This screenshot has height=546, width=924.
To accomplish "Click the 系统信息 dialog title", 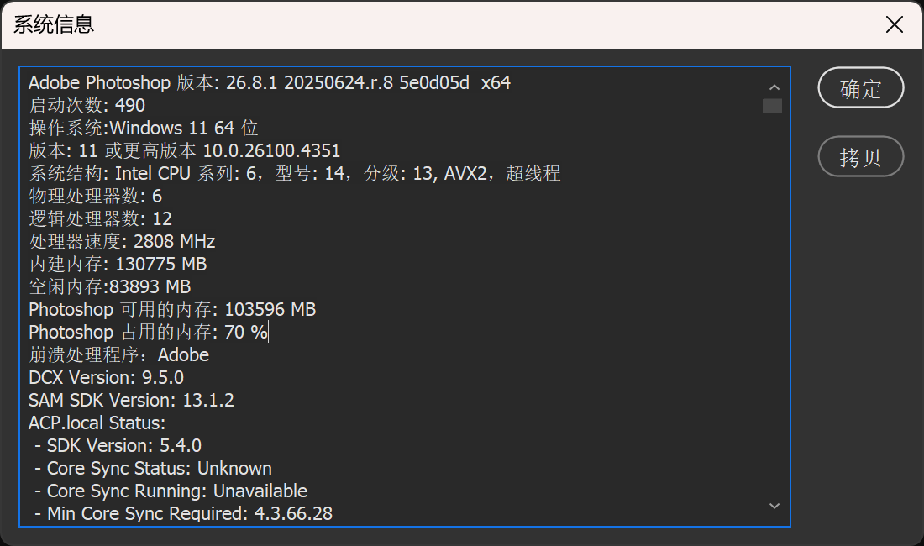I will [x=54, y=25].
